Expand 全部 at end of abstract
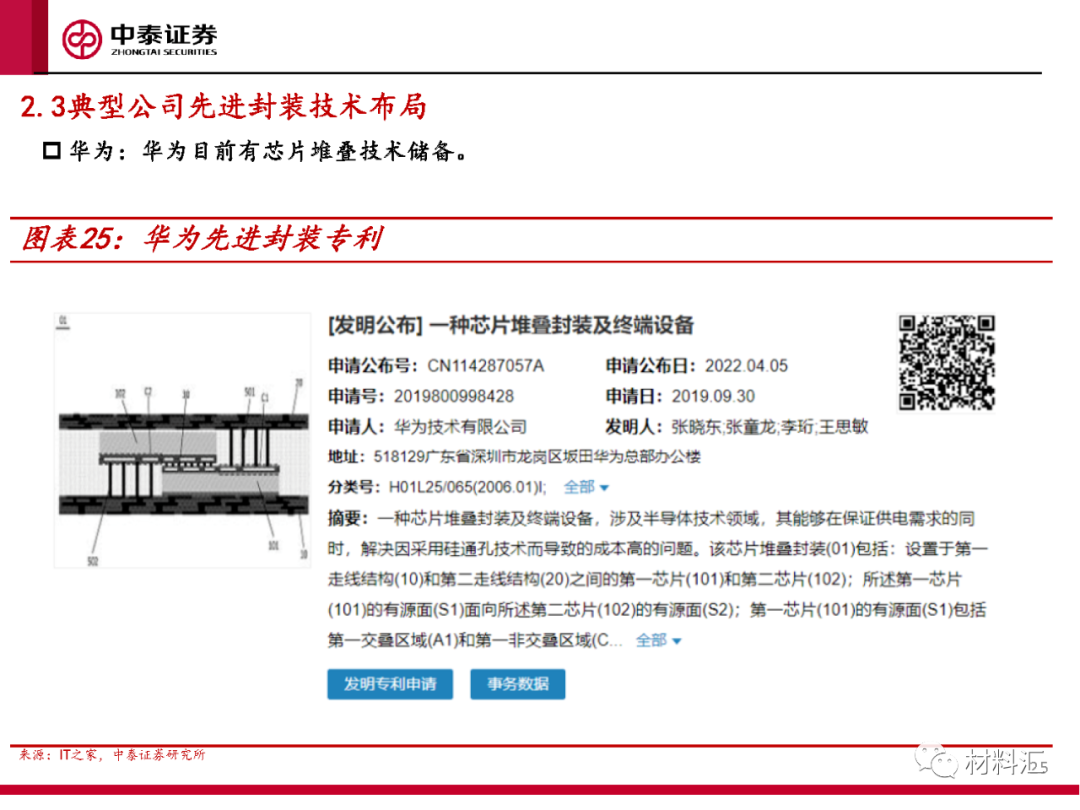Image resolution: width=1080 pixels, height=810 pixels. point(658,641)
